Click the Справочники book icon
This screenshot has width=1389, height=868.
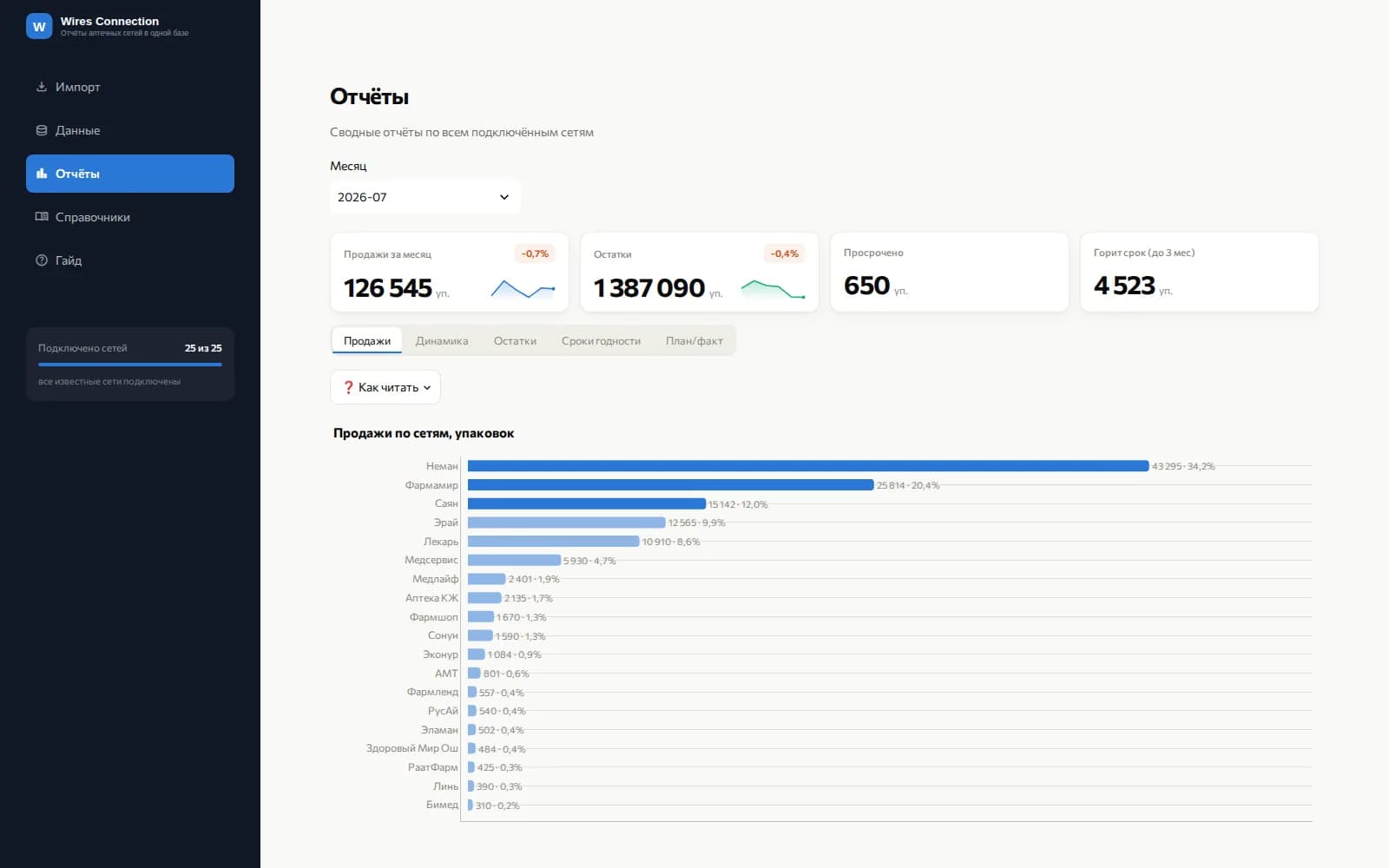click(x=41, y=217)
